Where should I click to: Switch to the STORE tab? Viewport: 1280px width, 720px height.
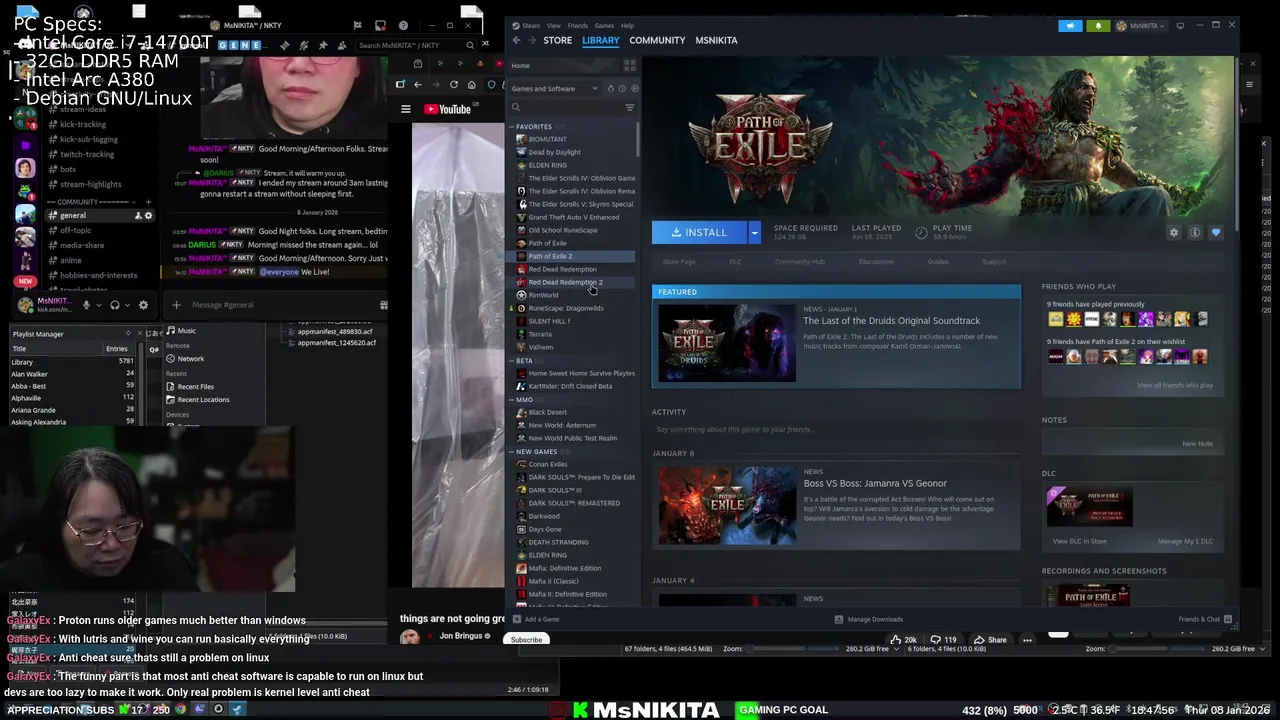point(557,40)
